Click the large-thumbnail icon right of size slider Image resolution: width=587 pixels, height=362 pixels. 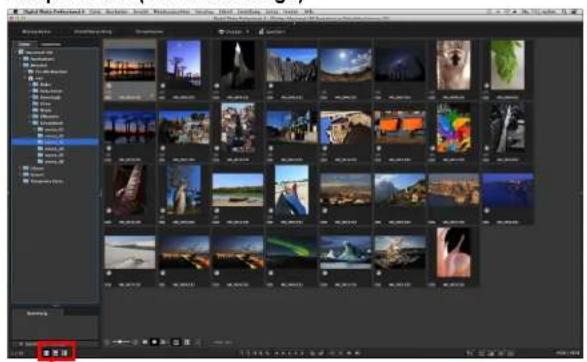[135, 342]
